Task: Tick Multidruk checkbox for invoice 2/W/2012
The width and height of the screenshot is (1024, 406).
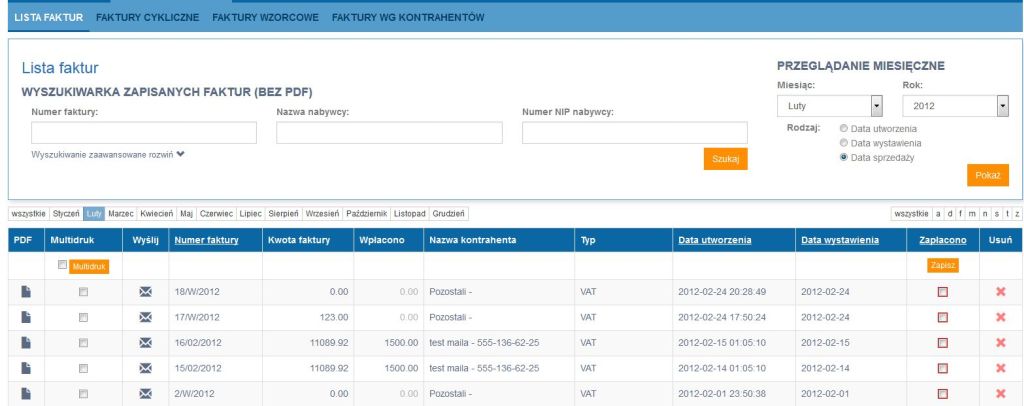Action: pos(83,394)
